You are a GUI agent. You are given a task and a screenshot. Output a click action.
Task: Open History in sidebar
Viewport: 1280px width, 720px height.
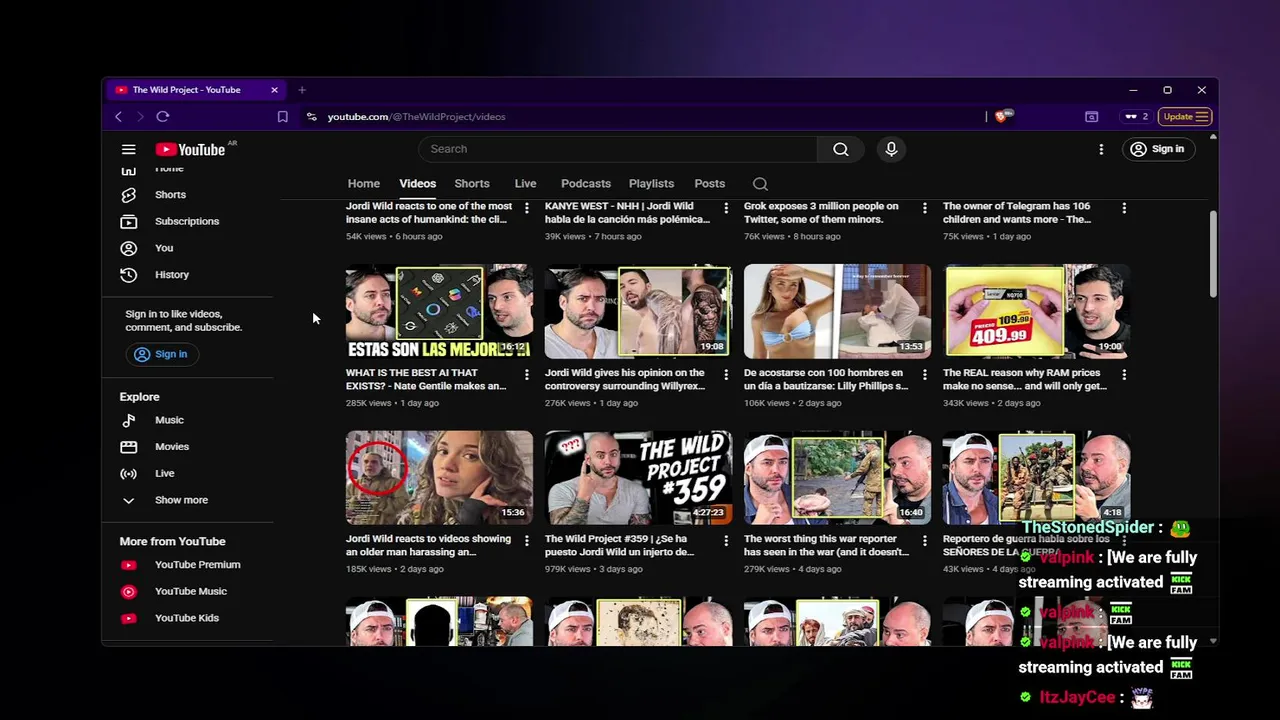171,274
